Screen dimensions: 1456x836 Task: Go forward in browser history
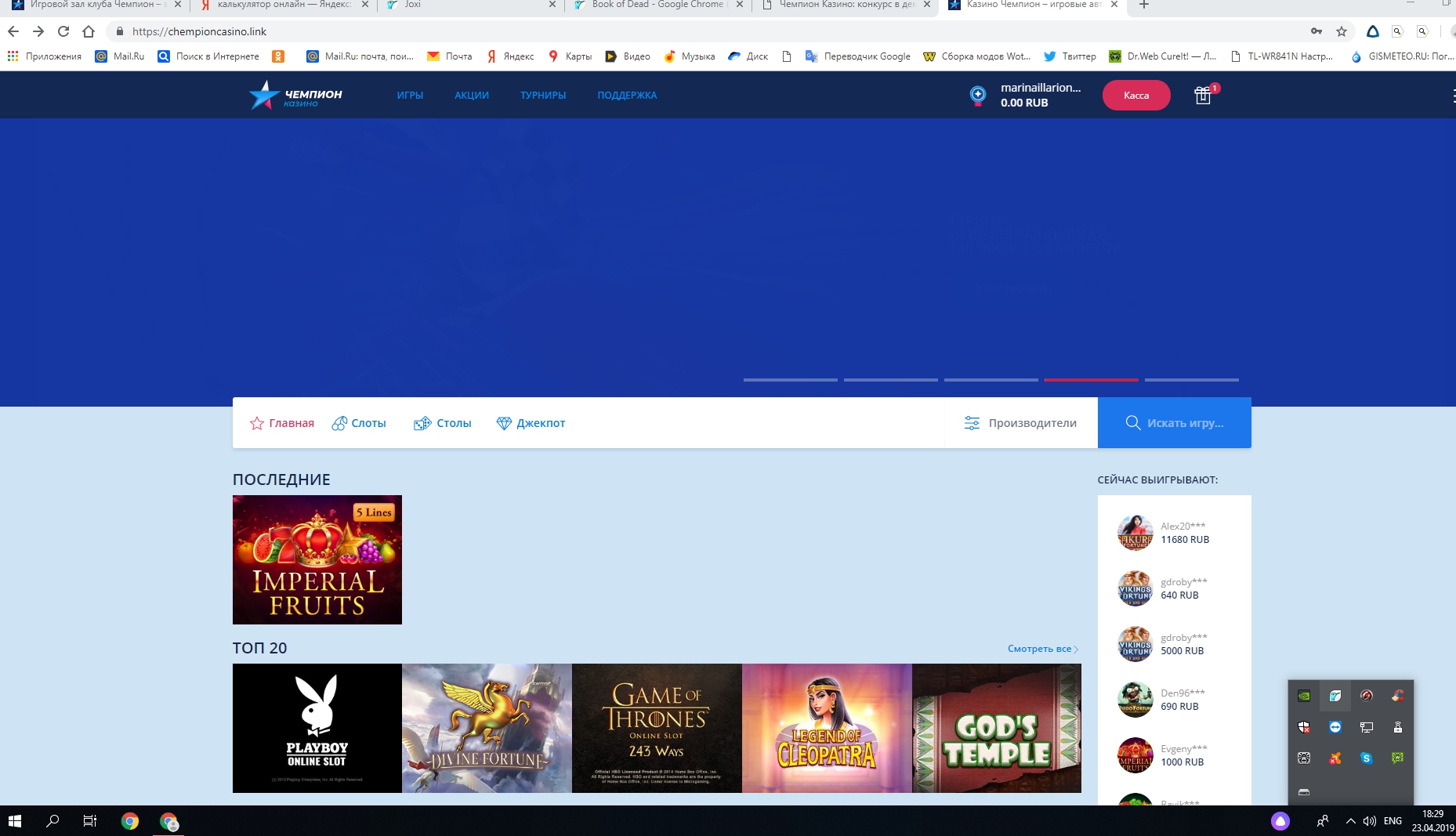point(38,31)
